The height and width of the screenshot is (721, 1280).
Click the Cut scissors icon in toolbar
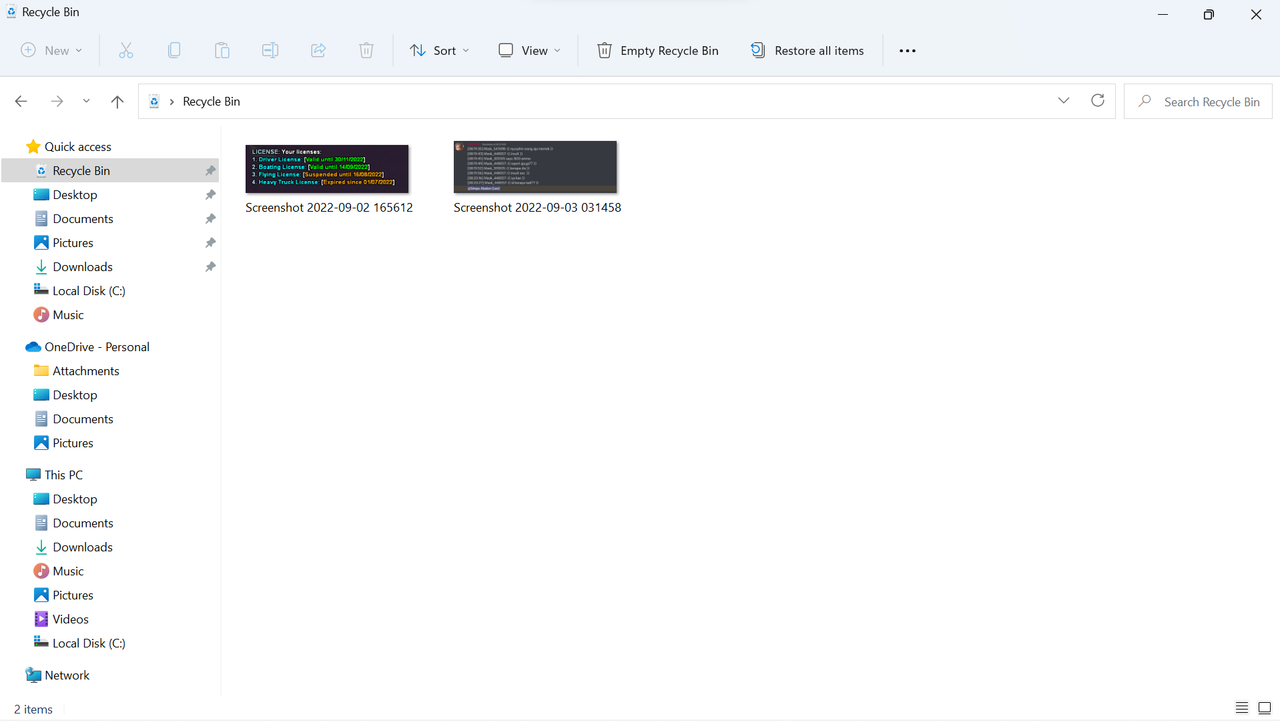(x=126, y=50)
